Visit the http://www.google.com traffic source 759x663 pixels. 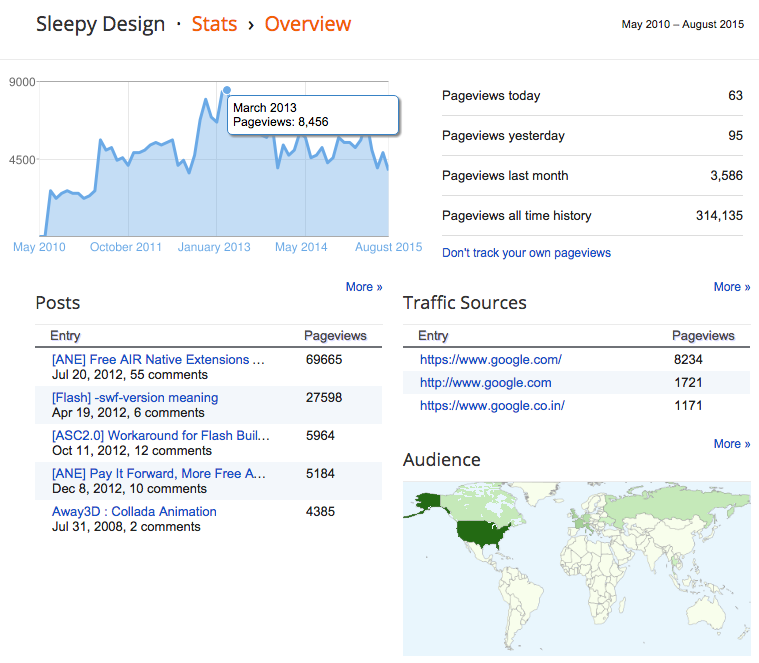(x=485, y=383)
